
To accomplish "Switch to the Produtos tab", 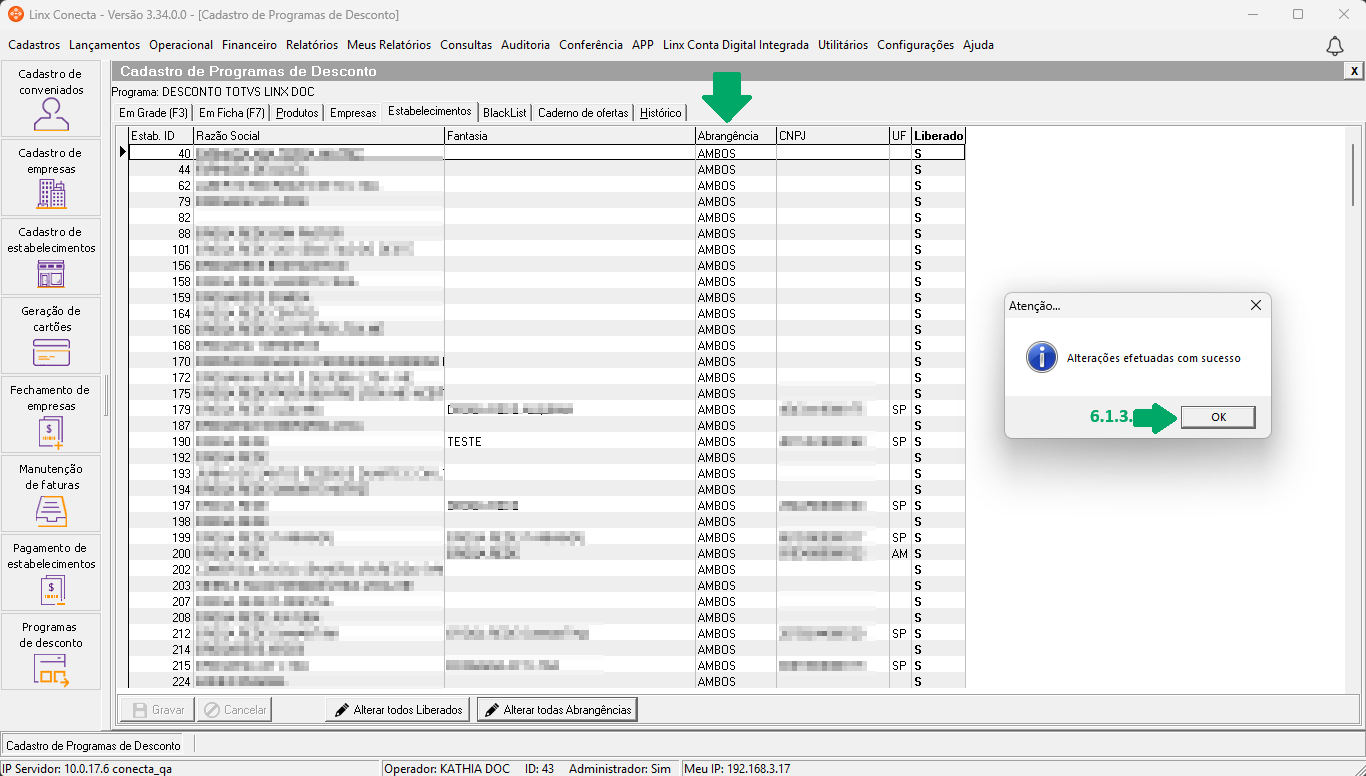I will (297, 113).
